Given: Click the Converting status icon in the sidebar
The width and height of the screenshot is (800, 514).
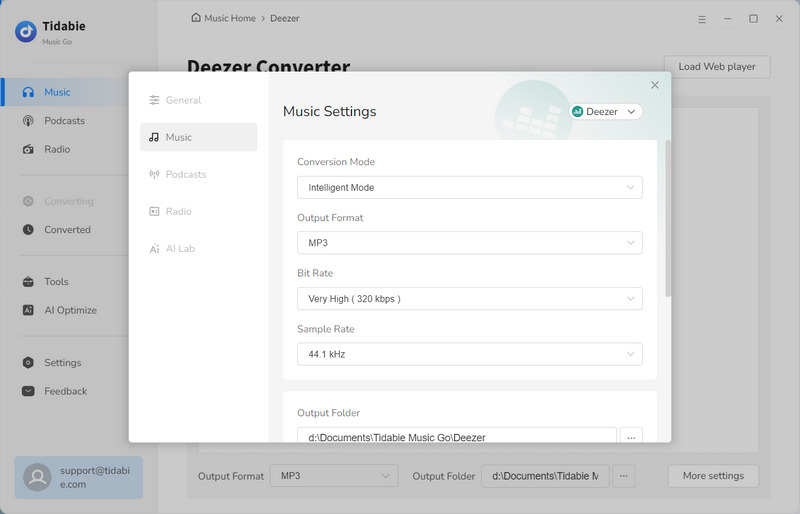Looking at the screenshot, I should (x=28, y=201).
